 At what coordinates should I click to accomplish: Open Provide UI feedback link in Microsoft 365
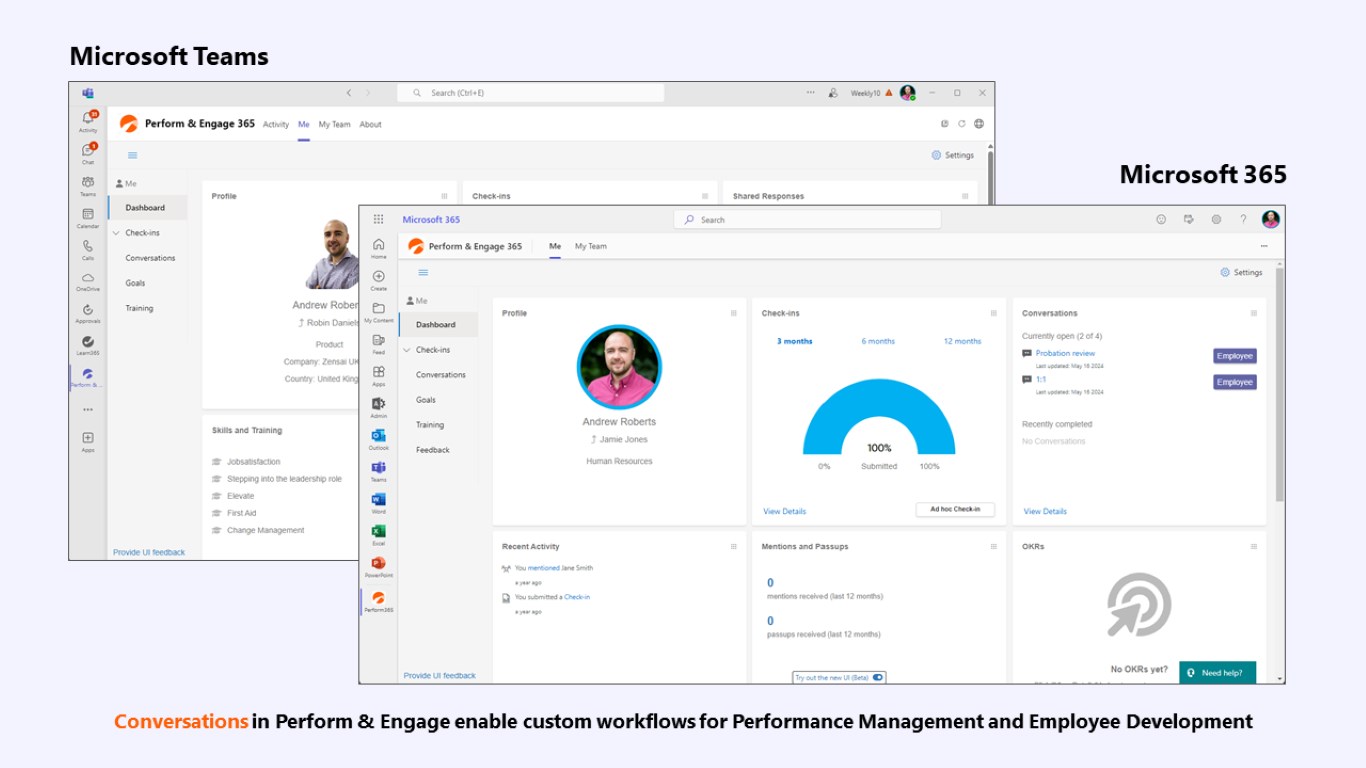[x=440, y=676]
